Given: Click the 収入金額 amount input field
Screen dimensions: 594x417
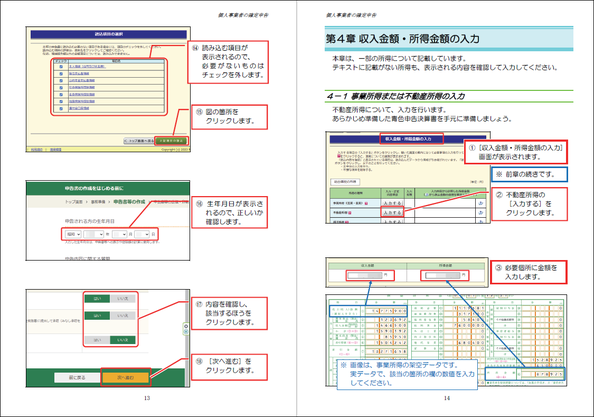Looking at the screenshot, I should (366, 275).
